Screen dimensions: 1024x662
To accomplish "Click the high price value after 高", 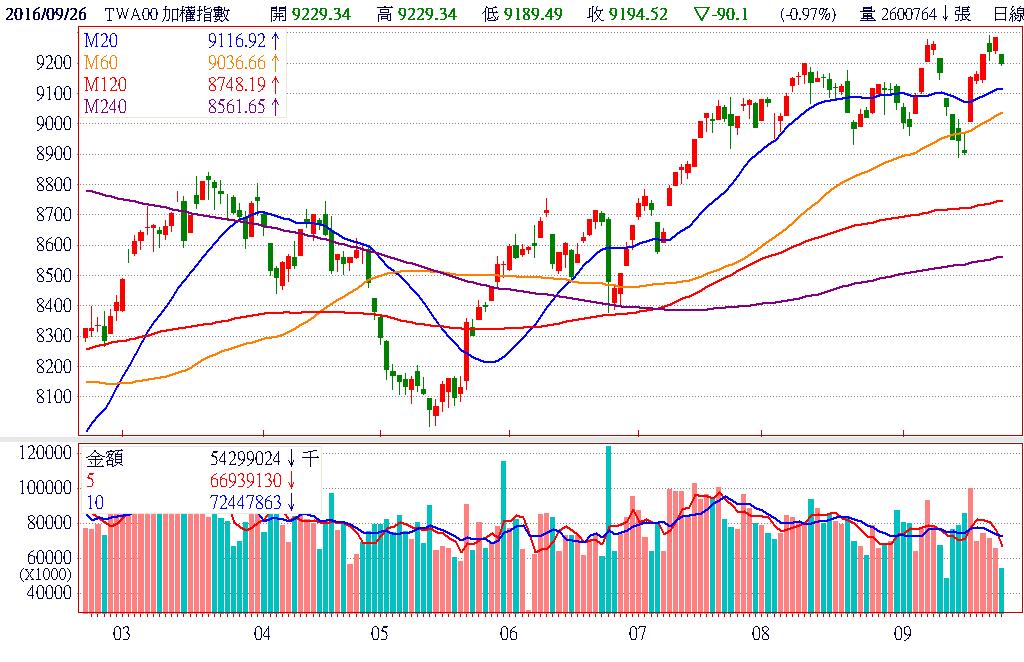I will point(426,14).
